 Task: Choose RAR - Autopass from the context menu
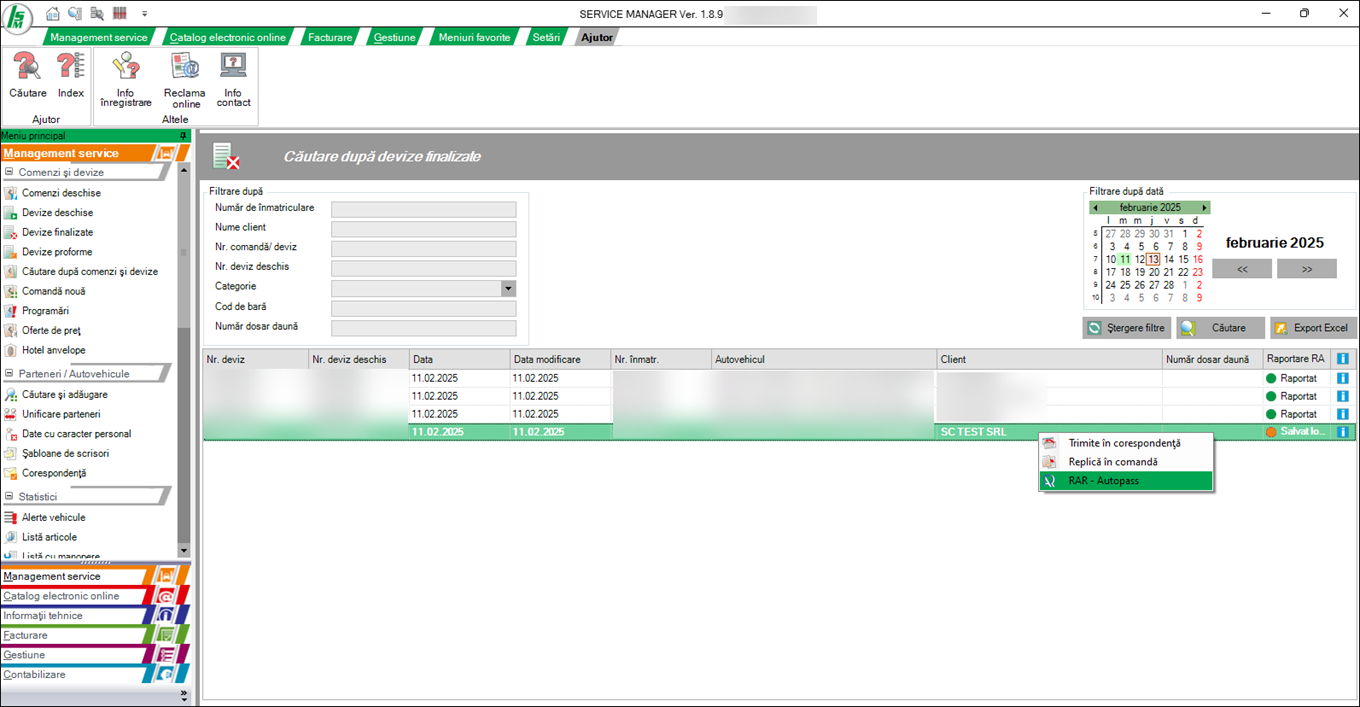point(1103,481)
